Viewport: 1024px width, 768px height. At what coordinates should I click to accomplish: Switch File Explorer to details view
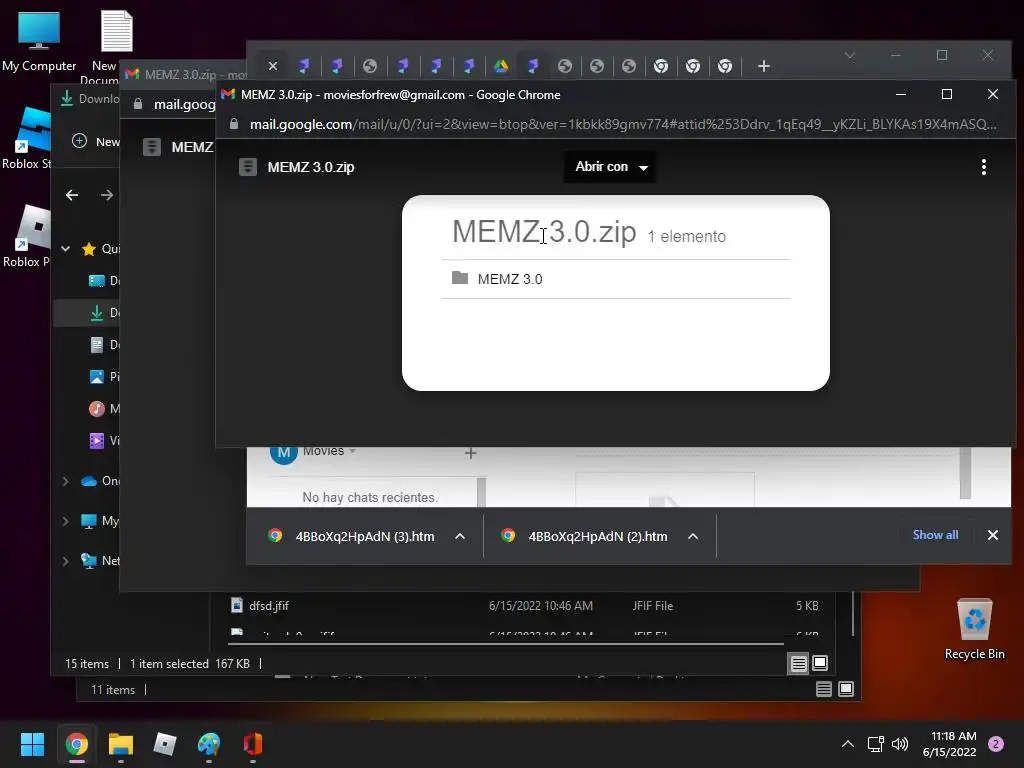click(x=798, y=664)
